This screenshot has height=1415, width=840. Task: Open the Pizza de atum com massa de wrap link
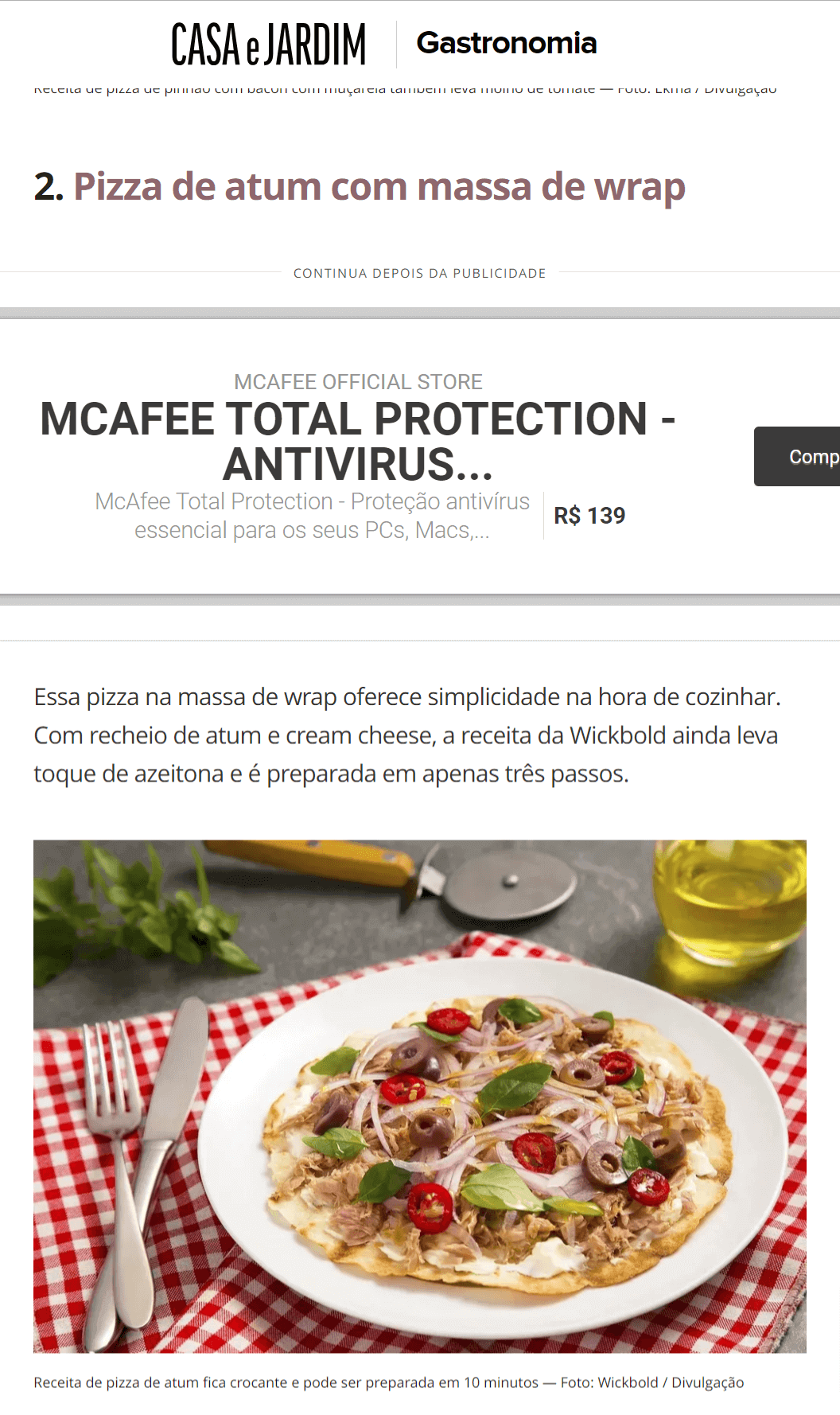click(379, 187)
